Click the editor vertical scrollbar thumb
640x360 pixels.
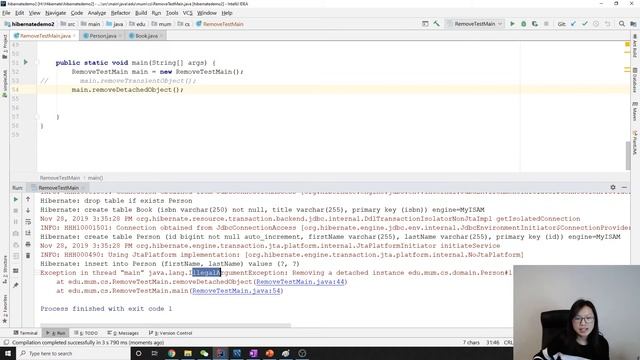click(628, 156)
